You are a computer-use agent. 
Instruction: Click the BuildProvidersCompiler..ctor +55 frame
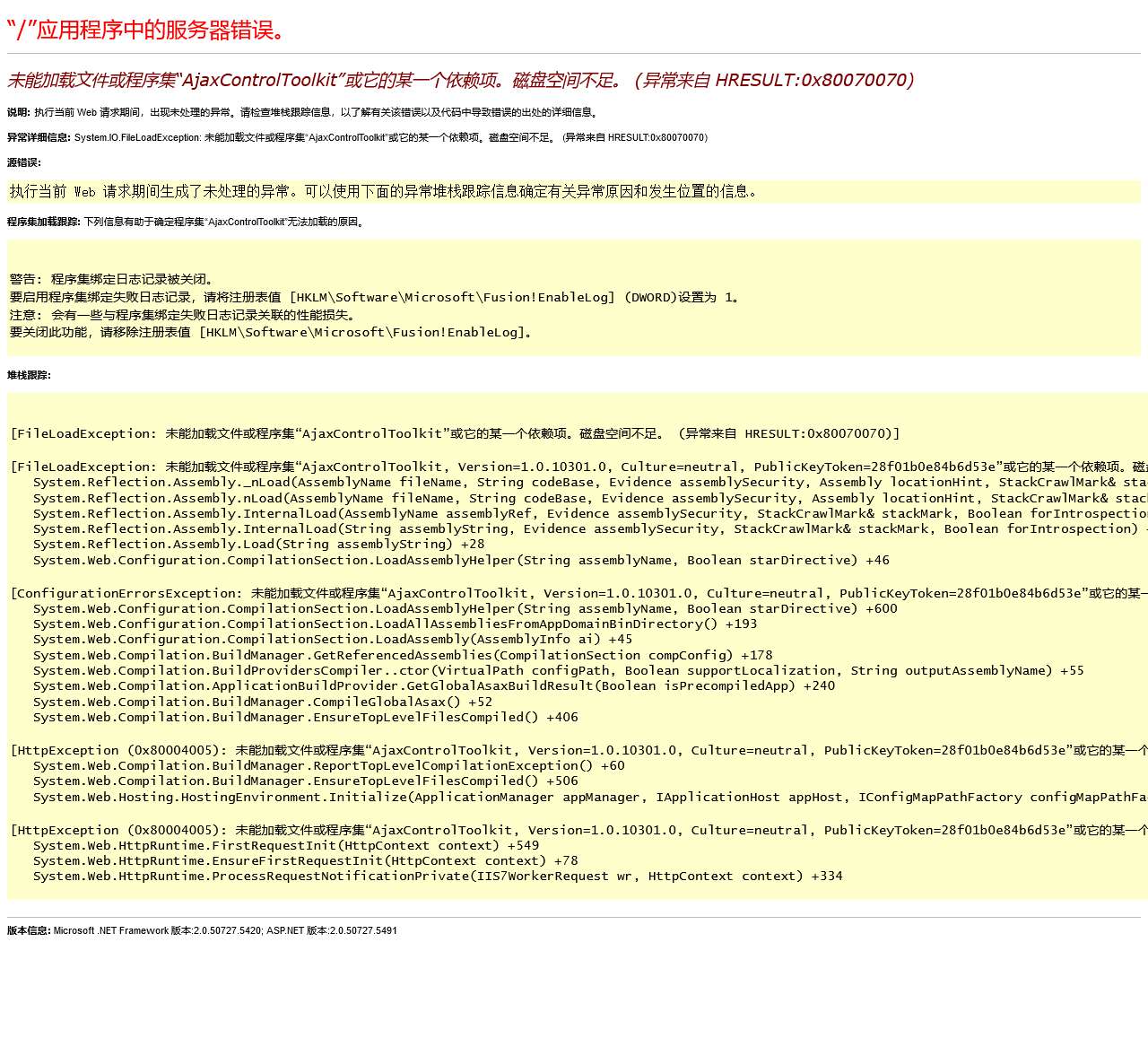(x=559, y=670)
